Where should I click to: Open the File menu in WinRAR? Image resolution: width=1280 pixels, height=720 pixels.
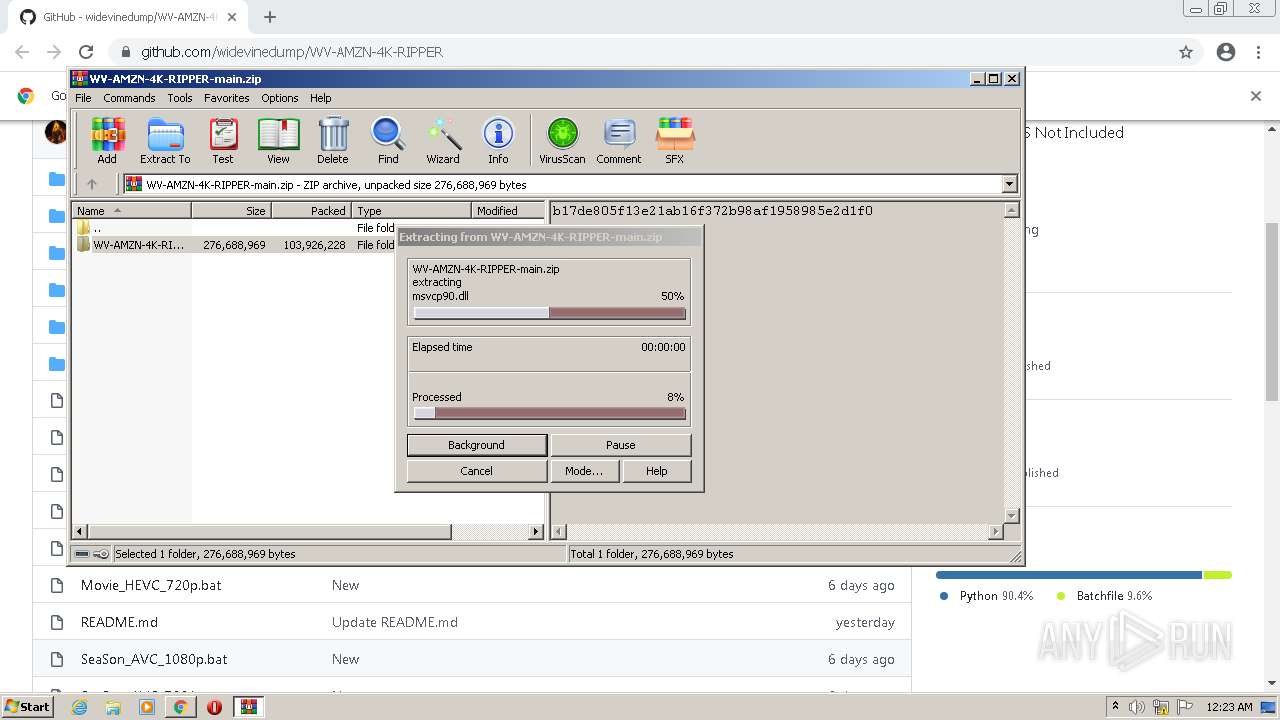coord(83,98)
